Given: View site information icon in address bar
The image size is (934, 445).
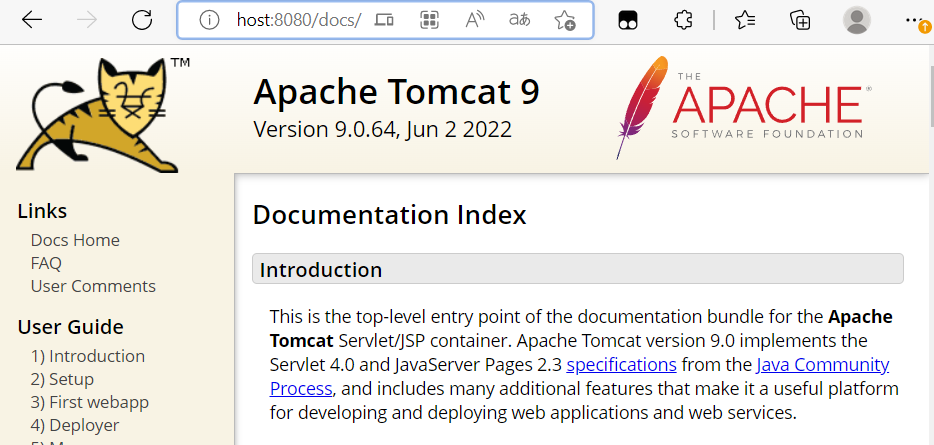Looking at the screenshot, I should (x=209, y=20).
